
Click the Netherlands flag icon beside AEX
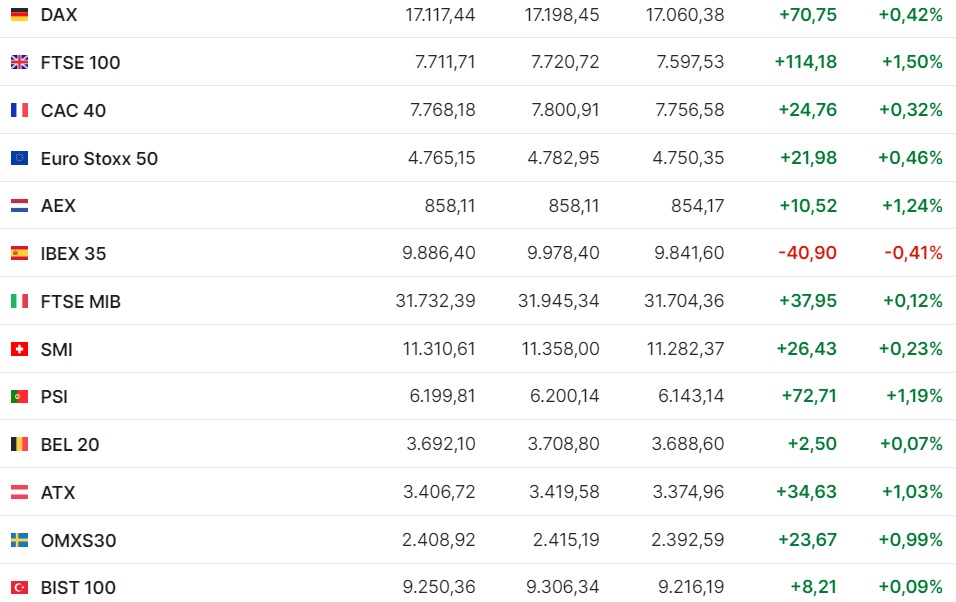click(20, 206)
